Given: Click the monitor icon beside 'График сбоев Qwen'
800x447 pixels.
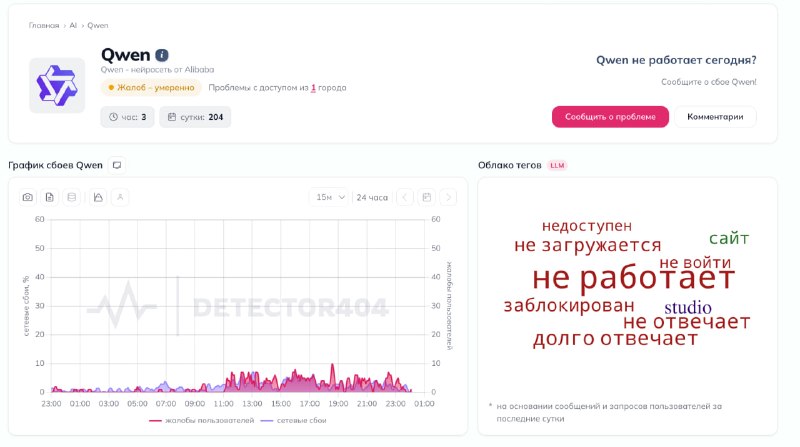Looking at the screenshot, I should click(117, 165).
